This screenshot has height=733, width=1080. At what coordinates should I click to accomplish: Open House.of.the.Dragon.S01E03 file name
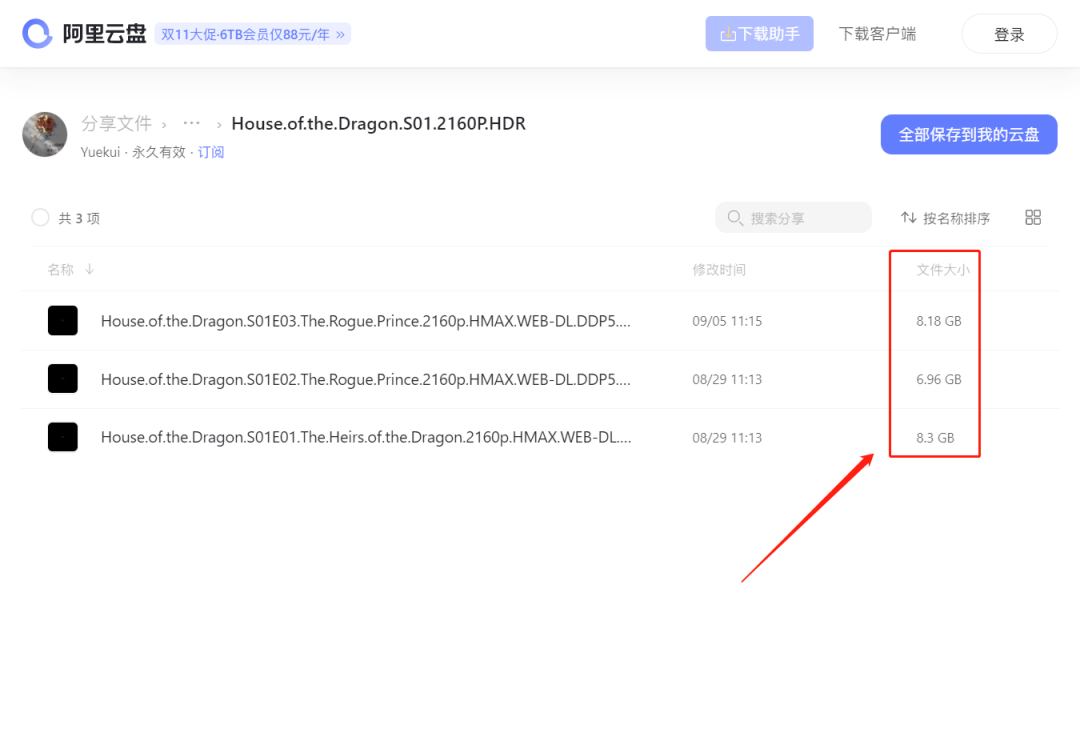coord(366,320)
